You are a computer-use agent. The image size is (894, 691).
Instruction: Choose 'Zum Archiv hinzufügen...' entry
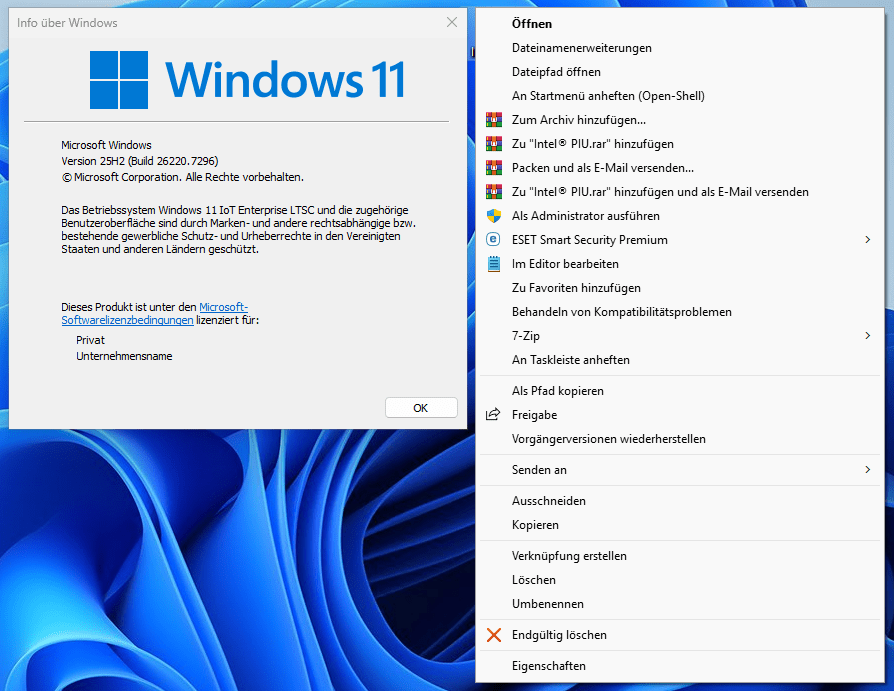point(680,120)
